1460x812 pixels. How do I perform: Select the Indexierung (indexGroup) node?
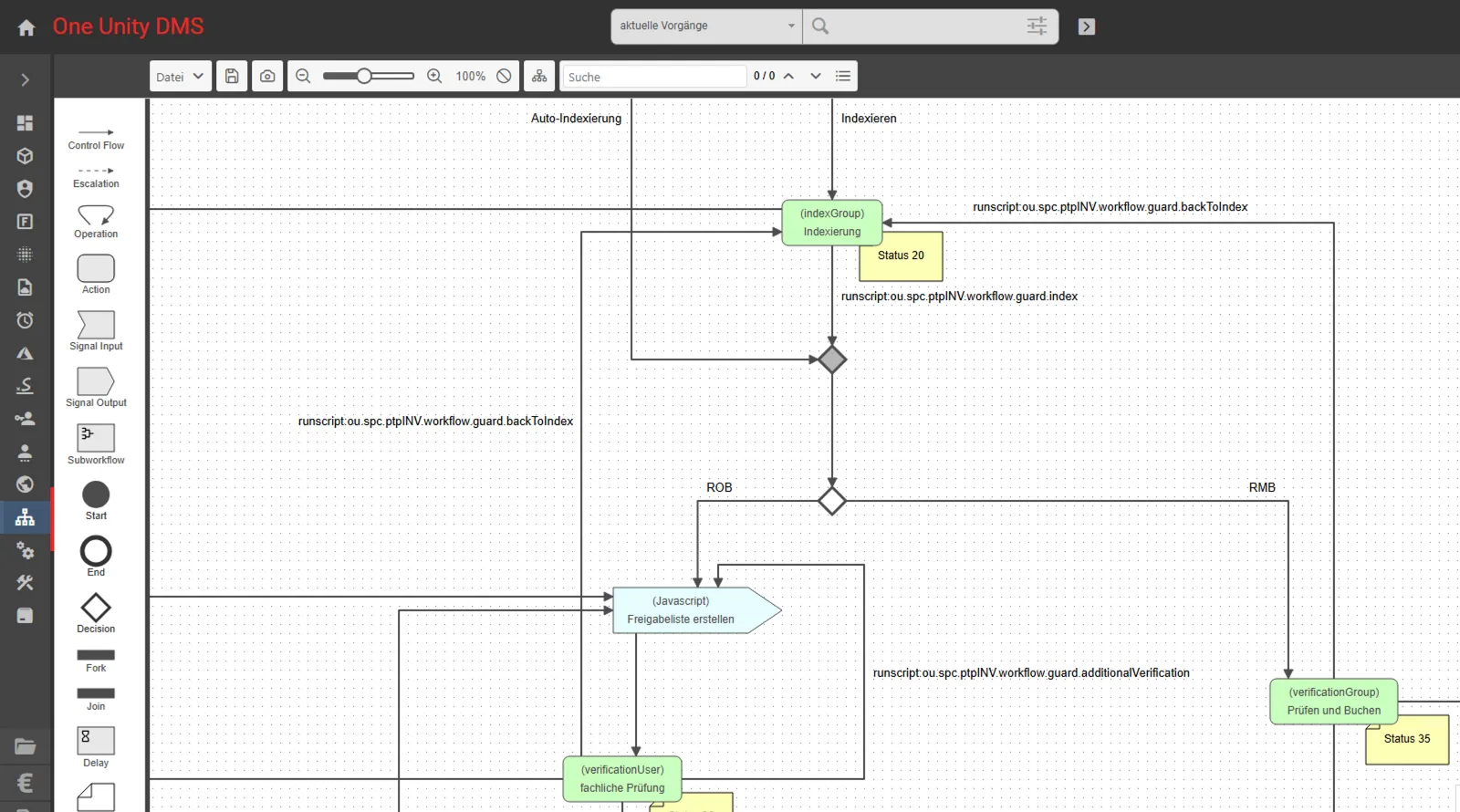tap(832, 223)
